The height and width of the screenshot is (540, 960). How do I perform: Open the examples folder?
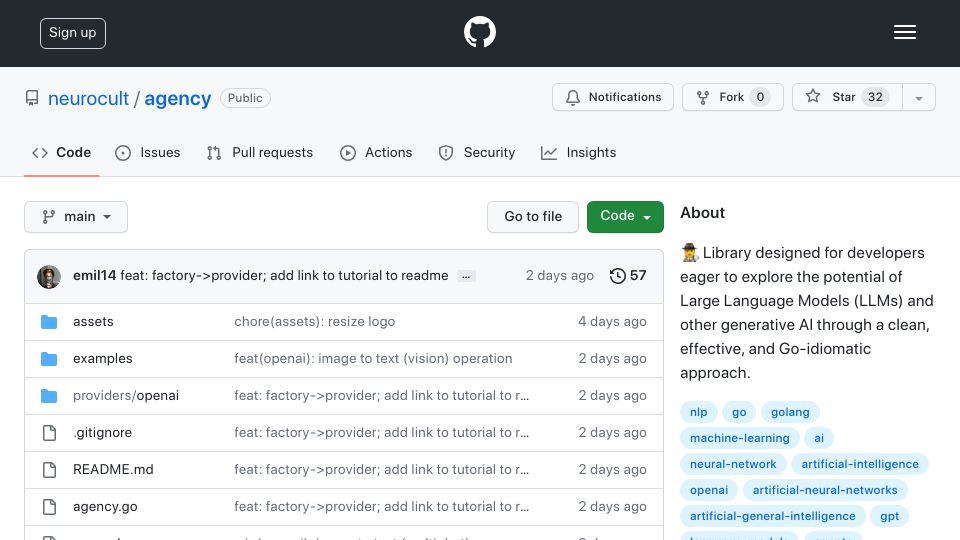point(102,359)
